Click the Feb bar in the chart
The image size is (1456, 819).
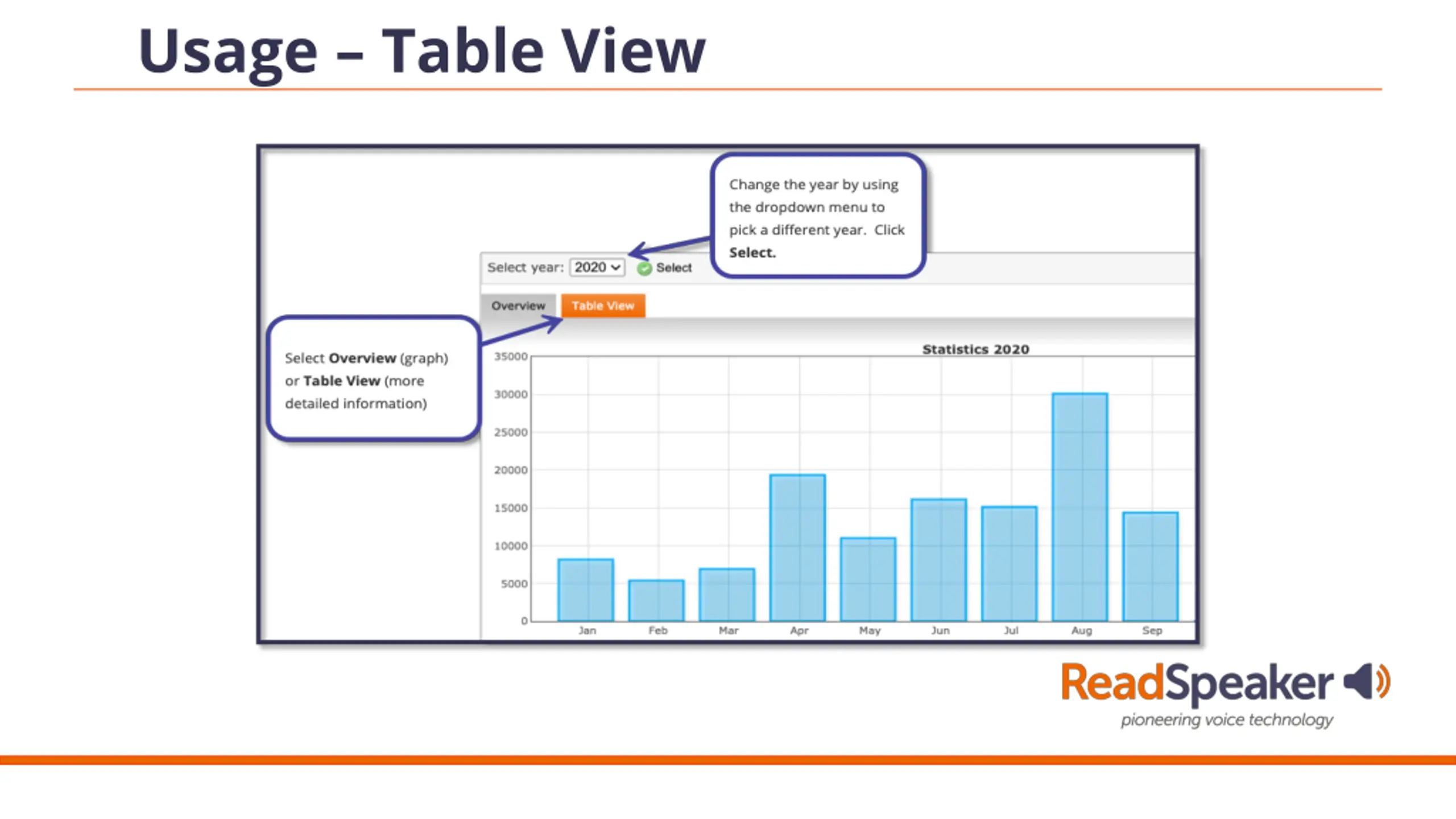pyautogui.click(x=656, y=601)
